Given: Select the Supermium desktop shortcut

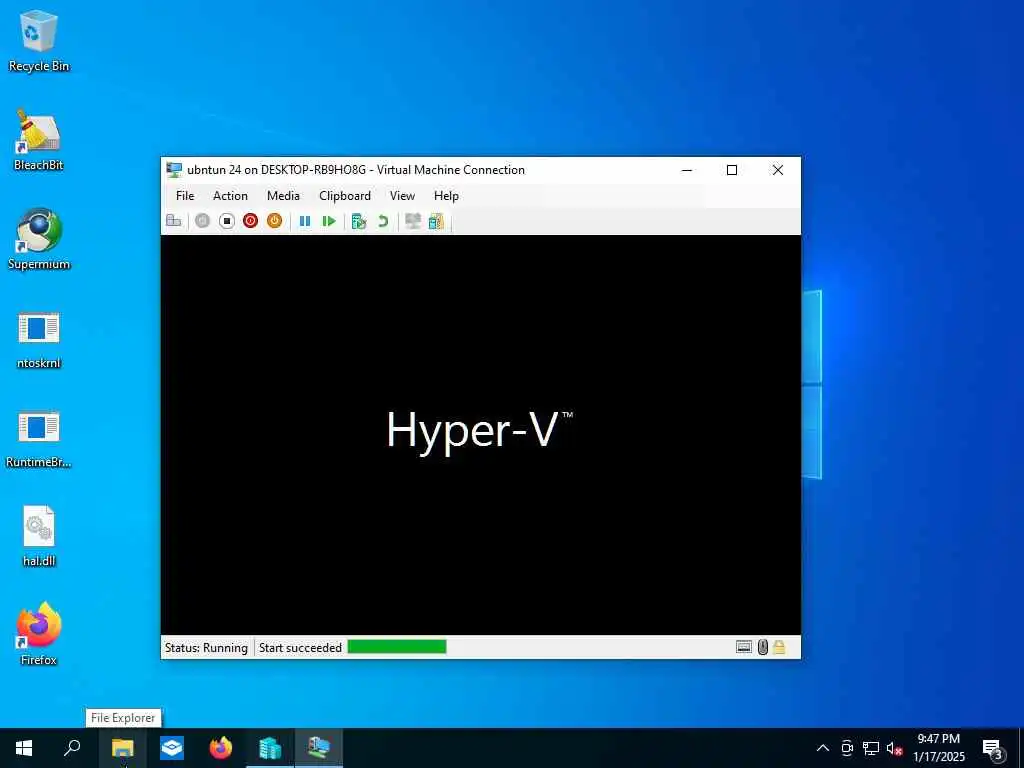Looking at the screenshot, I should (39, 239).
